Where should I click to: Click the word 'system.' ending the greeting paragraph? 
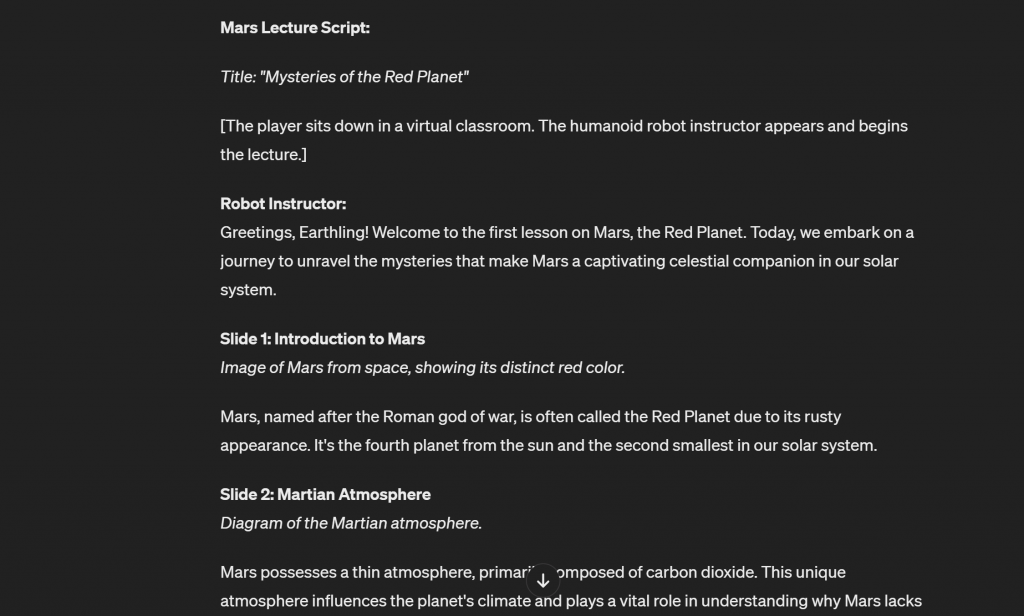pos(248,289)
